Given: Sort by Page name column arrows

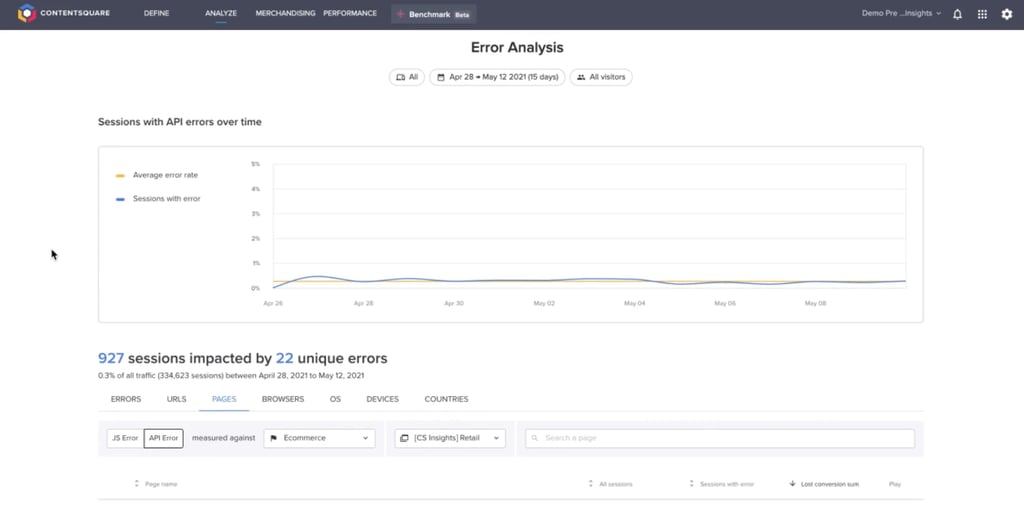Looking at the screenshot, I should click(x=137, y=484).
